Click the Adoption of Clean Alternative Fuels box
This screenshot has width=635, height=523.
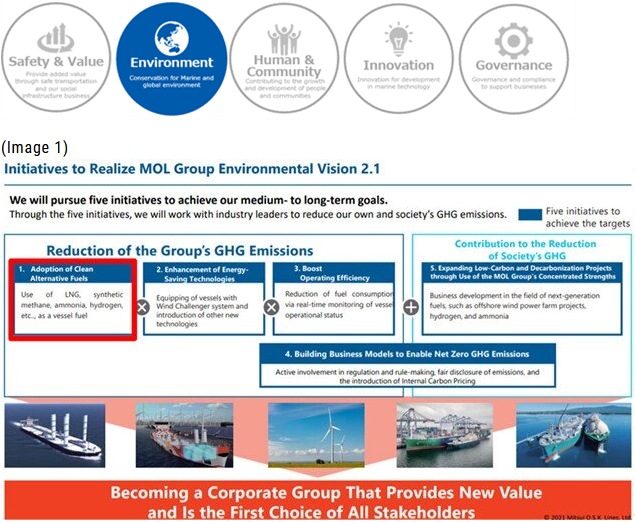click(x=74, y=300)
